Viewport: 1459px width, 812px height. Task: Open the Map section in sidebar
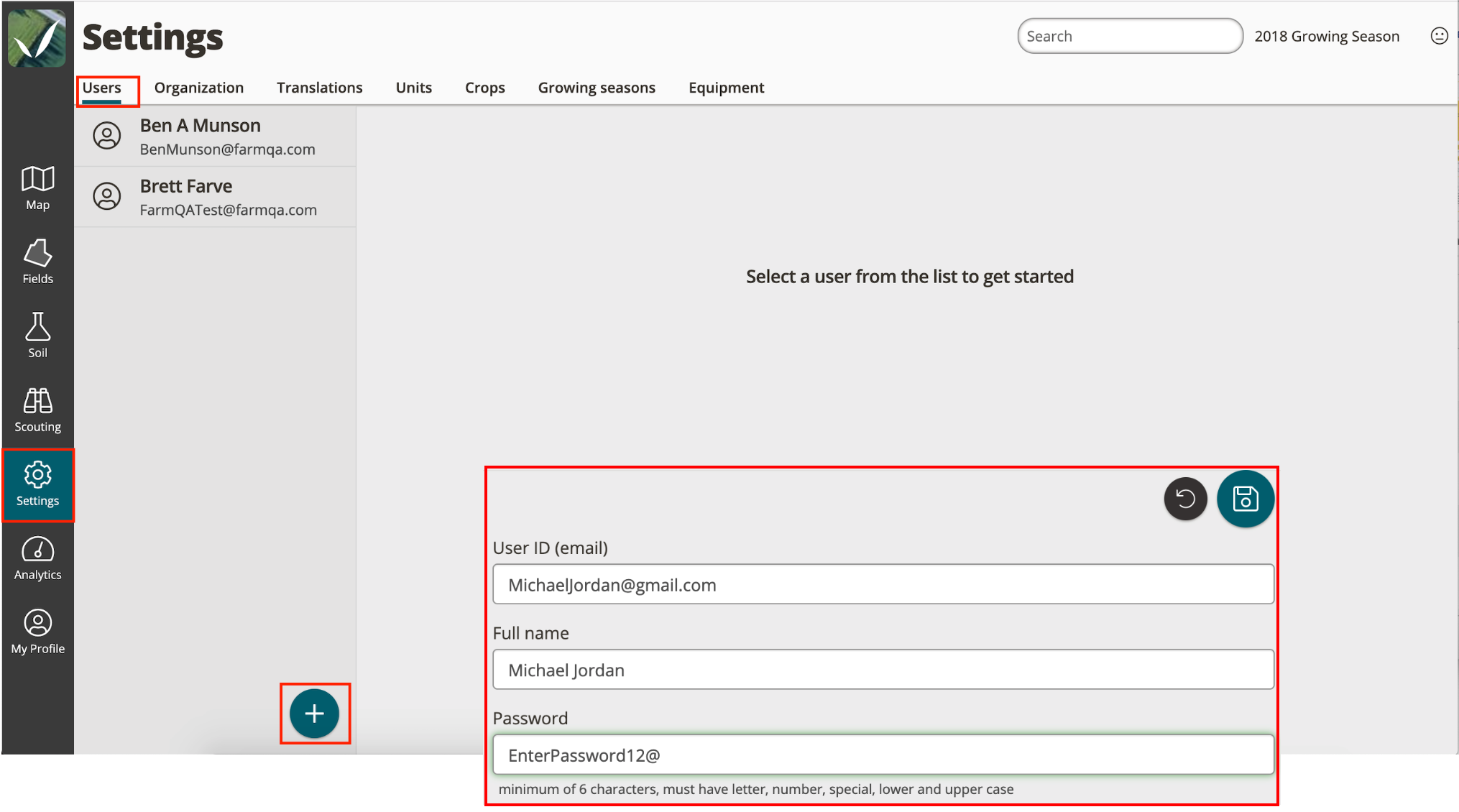pyautogui.click(x=37, y=188)
